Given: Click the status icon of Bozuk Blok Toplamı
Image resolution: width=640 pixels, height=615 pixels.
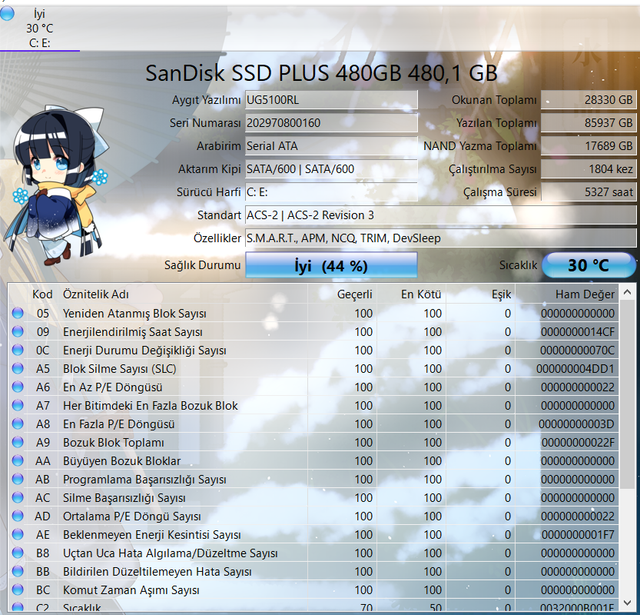Looking at the screenshot, I should [17, 443].
